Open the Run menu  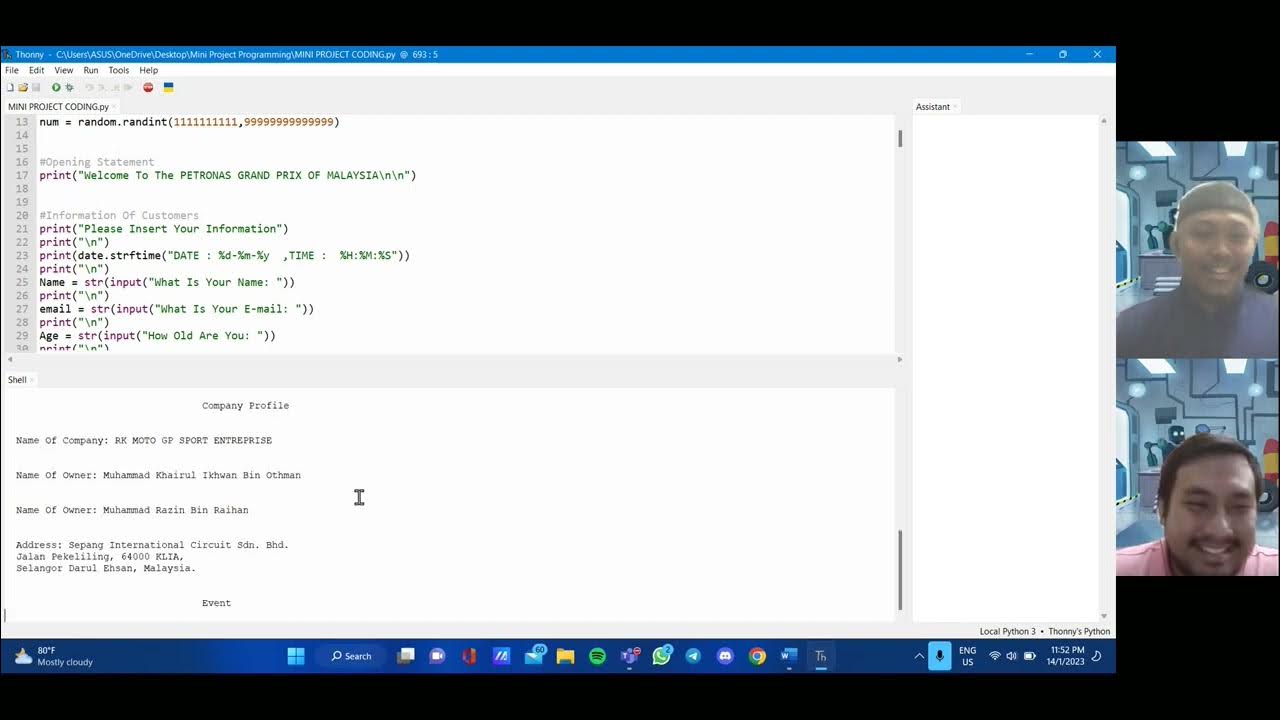click(x=91, y=70)
